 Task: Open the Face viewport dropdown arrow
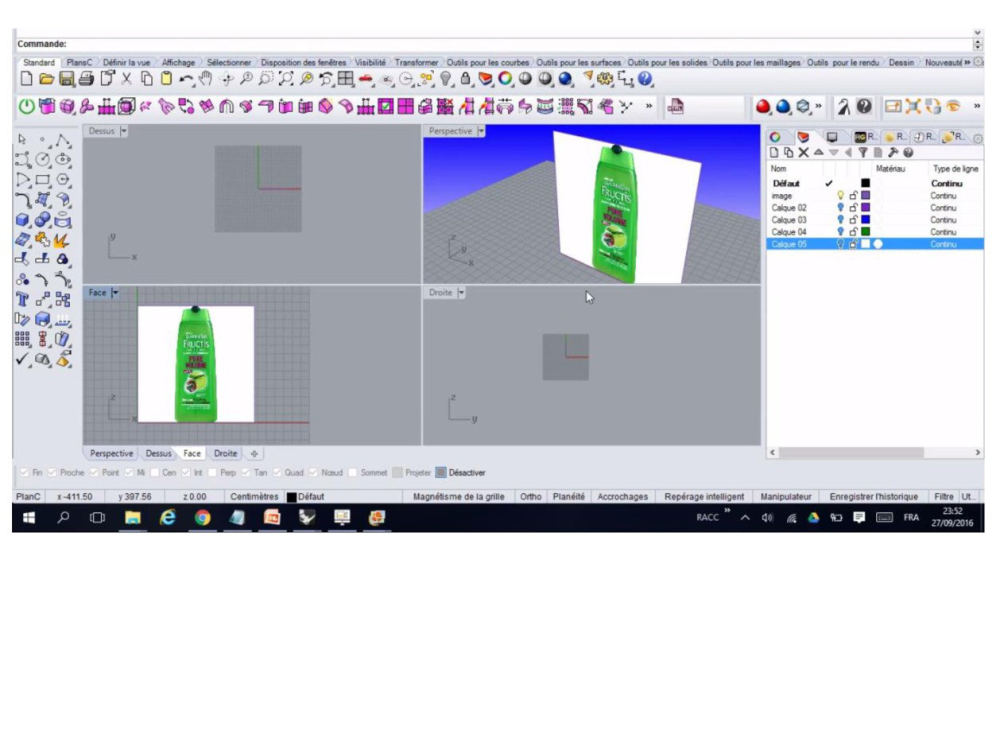coord(115,293)
